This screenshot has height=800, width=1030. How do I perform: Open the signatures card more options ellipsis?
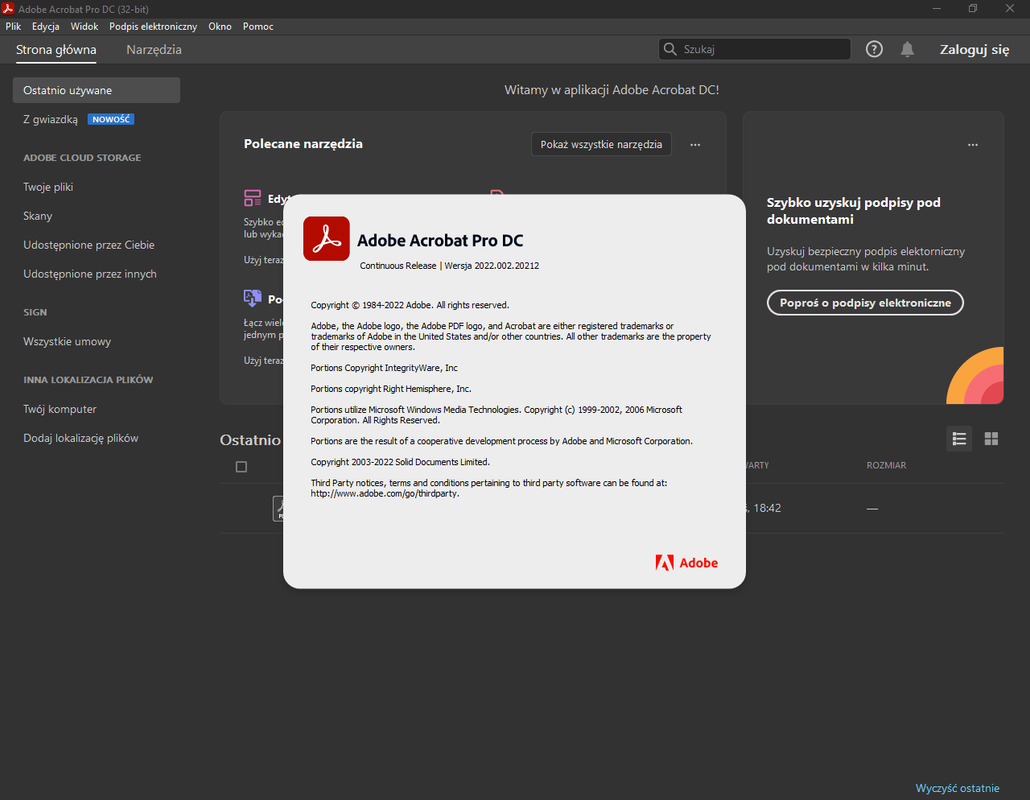point(973,144)
